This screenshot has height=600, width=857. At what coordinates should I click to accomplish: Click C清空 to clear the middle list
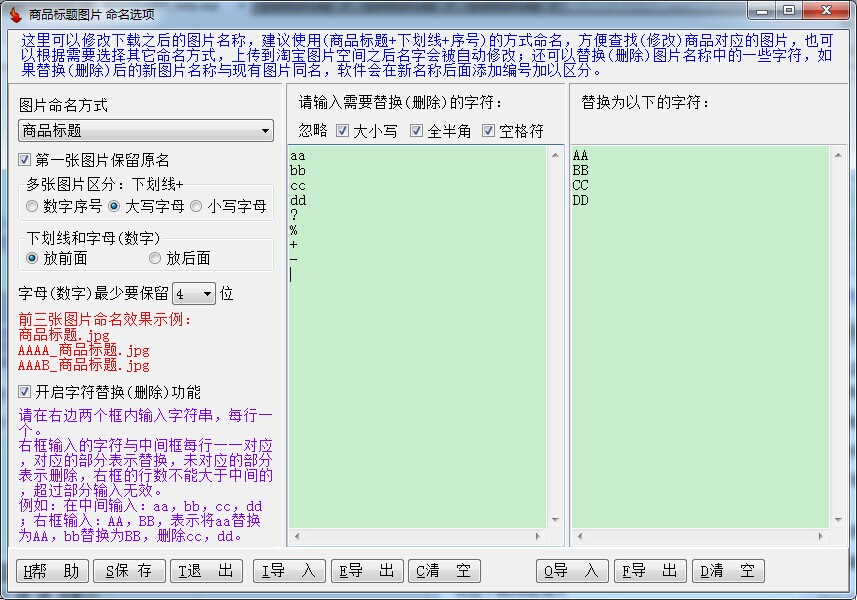pos(445,571)
